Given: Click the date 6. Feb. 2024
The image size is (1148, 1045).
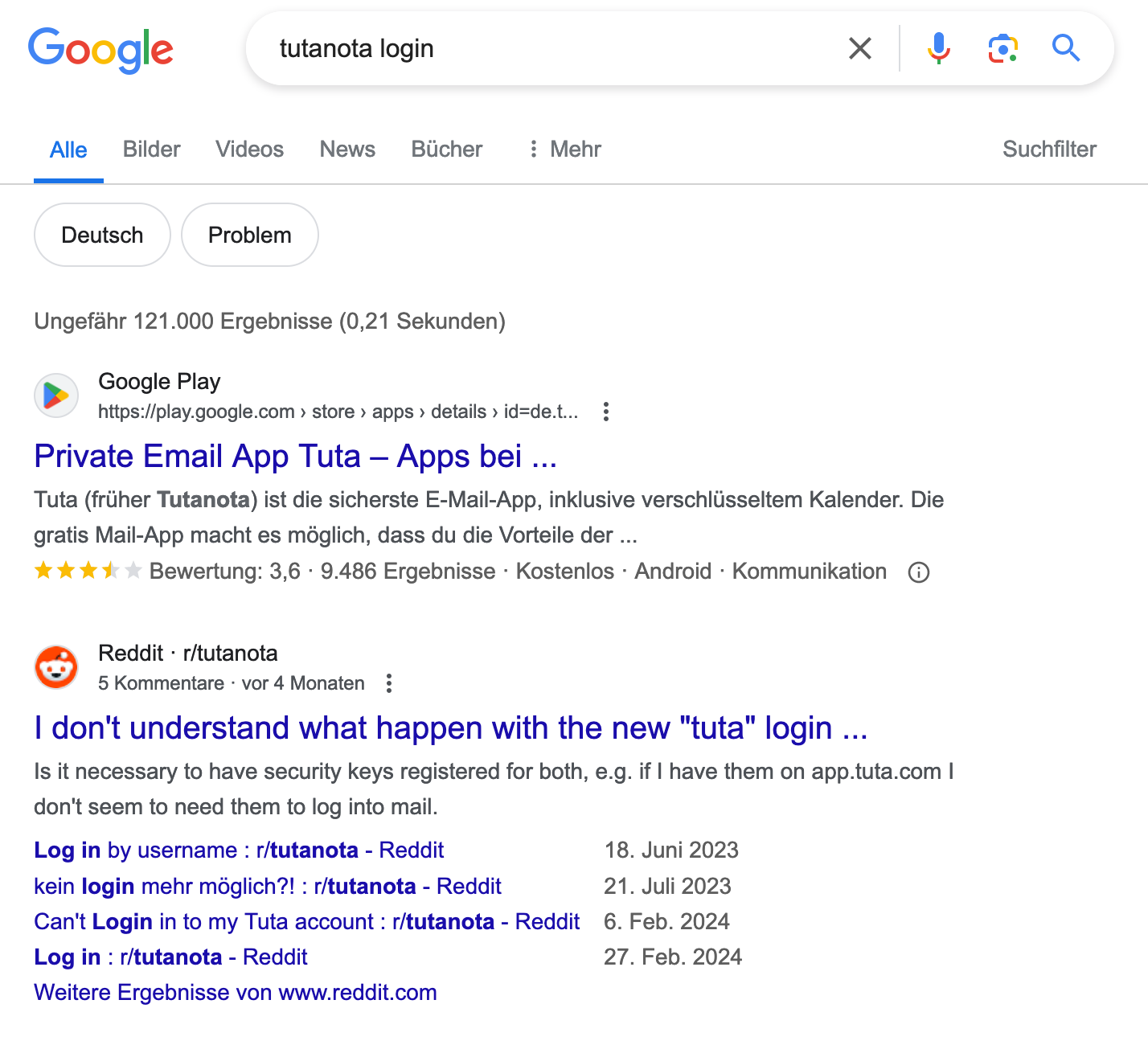Looking at the screenshot, I should click(666, 921).
